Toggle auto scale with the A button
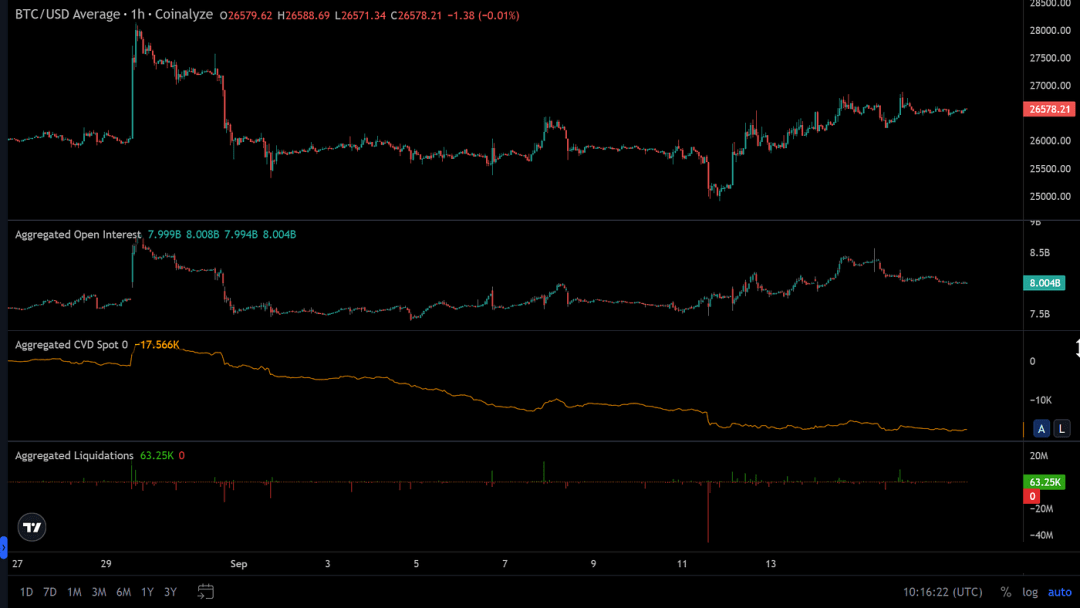 (1041, 429)
